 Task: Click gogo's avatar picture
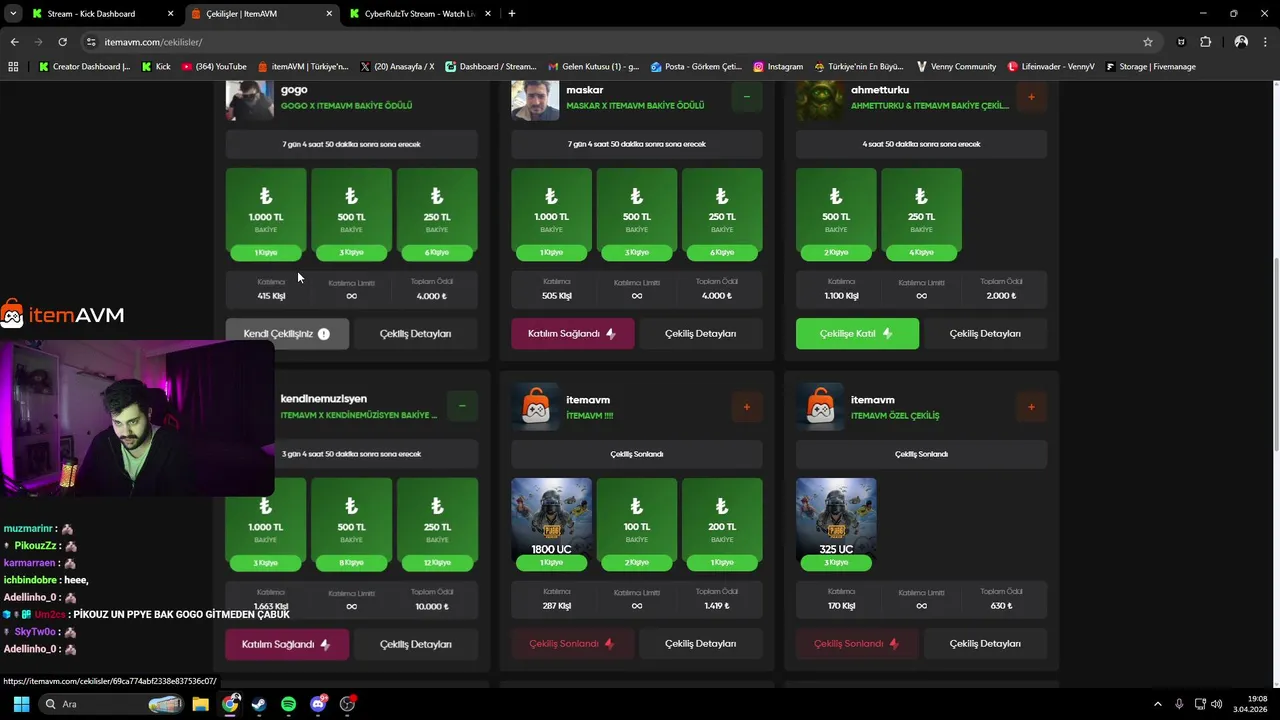[x=250, y=100]
